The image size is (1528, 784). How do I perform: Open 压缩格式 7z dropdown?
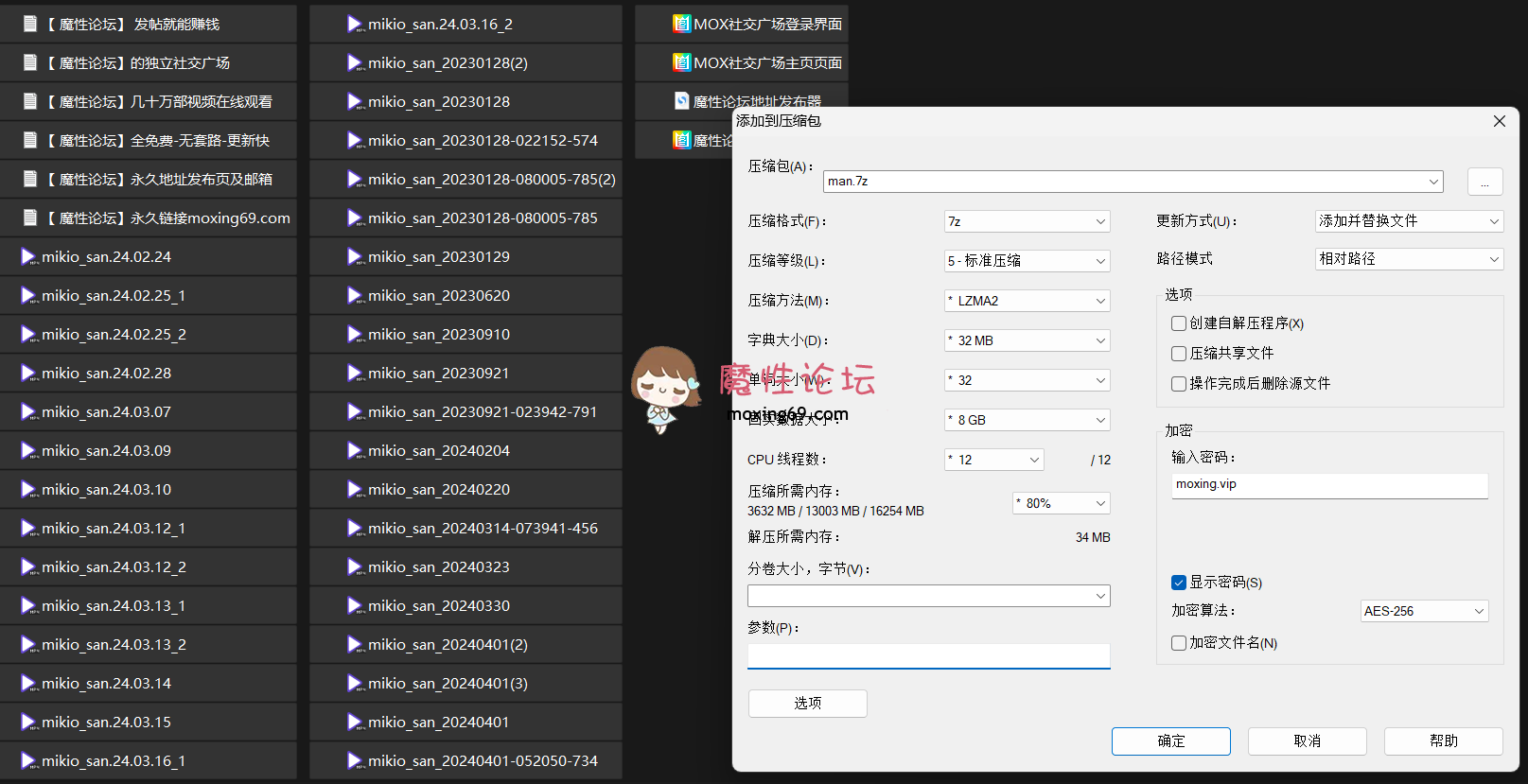click(x=1027, y=221)
